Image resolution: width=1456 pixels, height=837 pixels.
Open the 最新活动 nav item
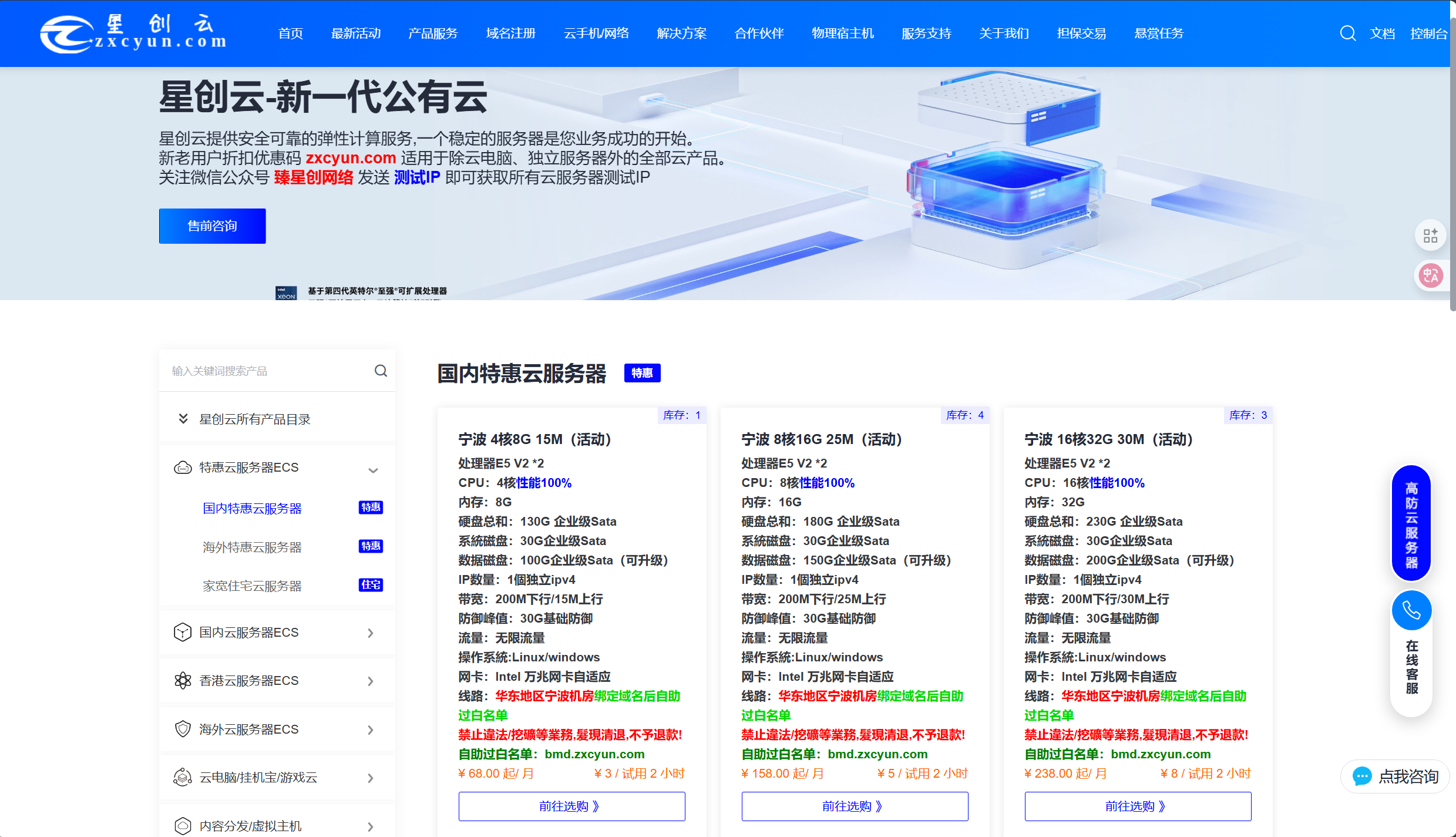[x=356, y=33]
